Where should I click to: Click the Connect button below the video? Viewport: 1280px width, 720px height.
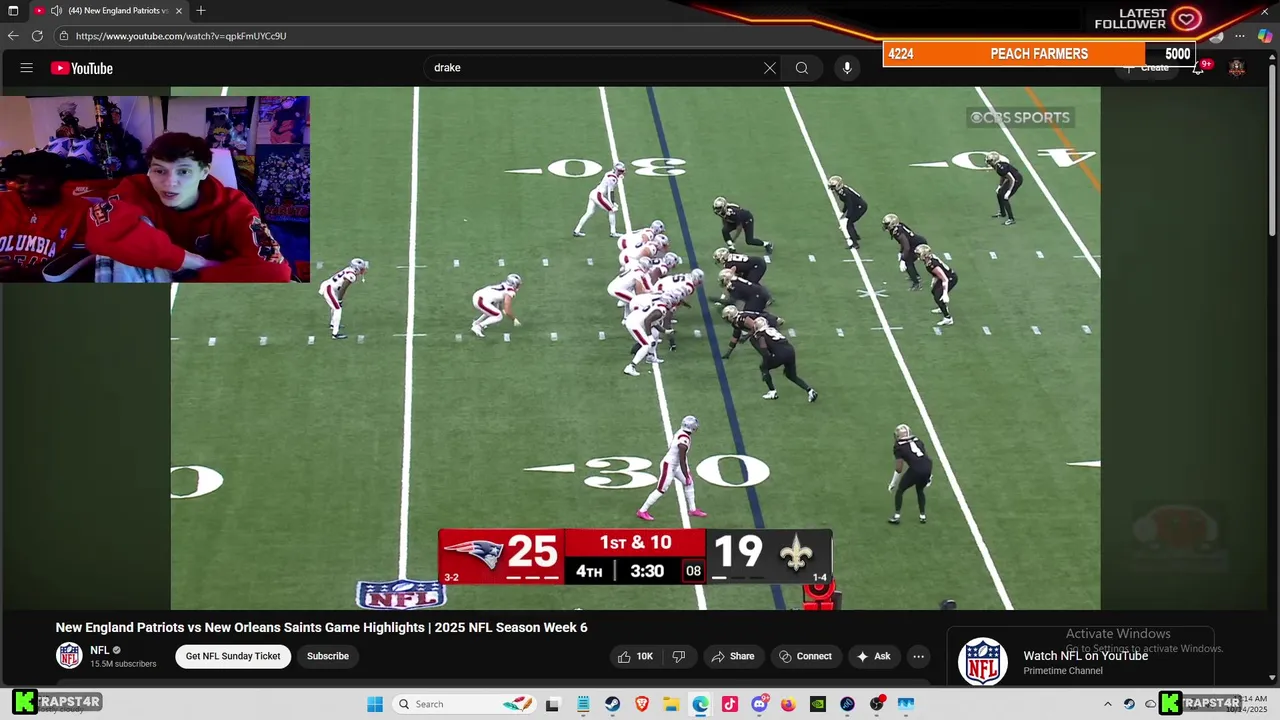point(805,656)
